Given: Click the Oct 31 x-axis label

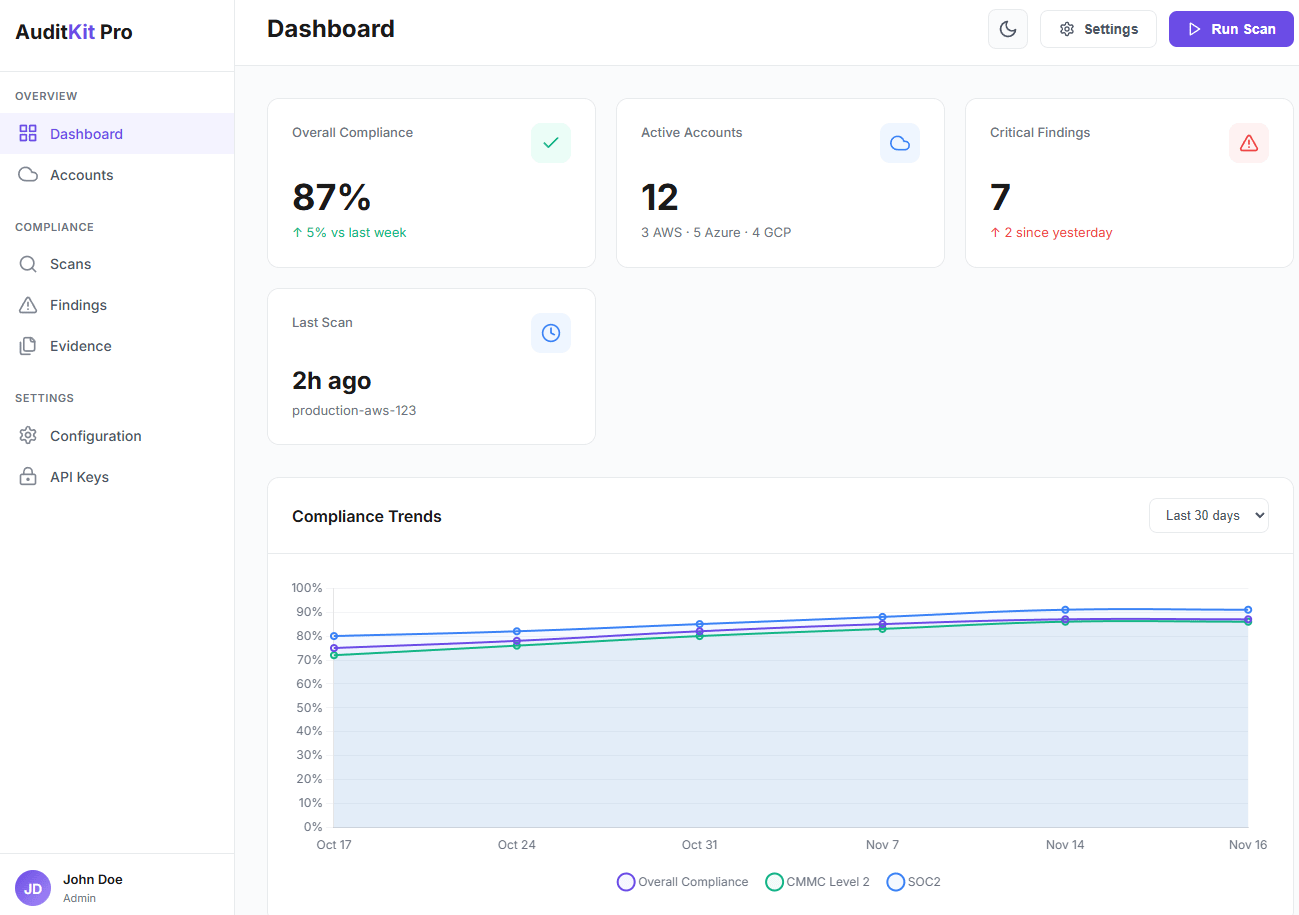Looking at the screenshot, I should tap(699, 845).
